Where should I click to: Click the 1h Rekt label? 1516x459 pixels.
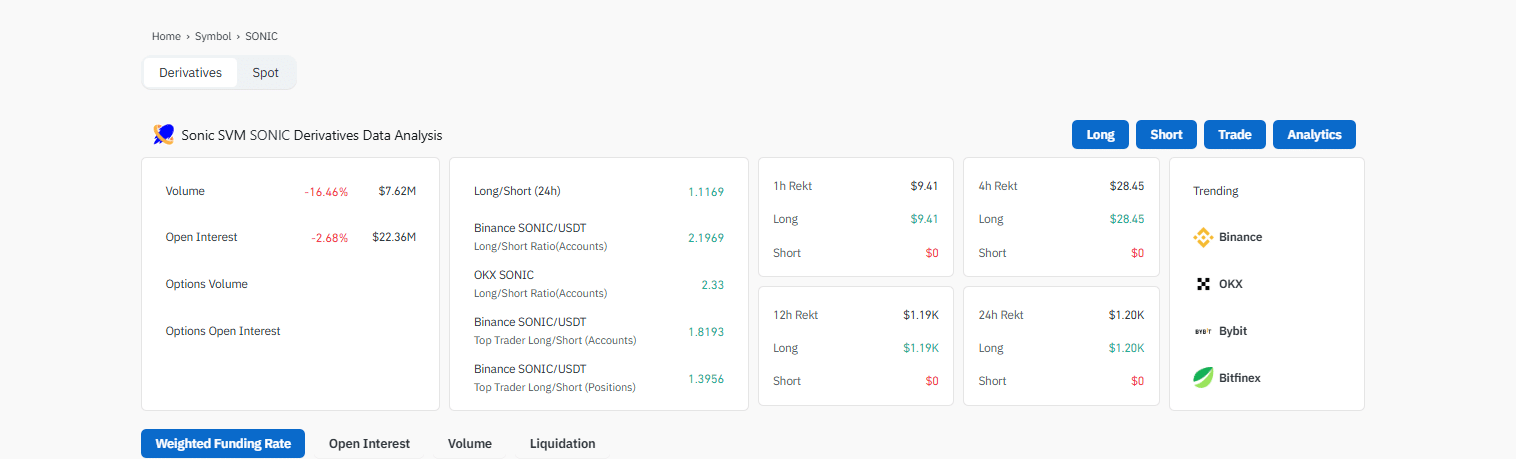[792, 186]
